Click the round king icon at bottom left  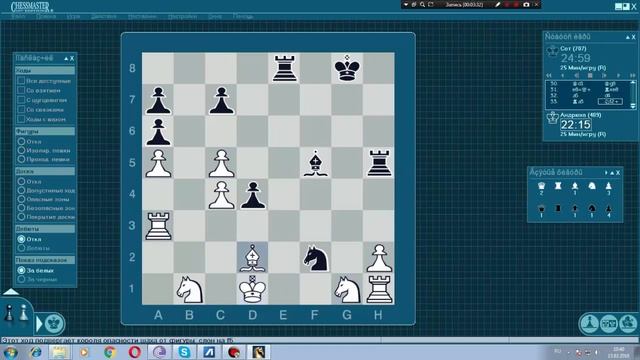click(x=54, y=324)
